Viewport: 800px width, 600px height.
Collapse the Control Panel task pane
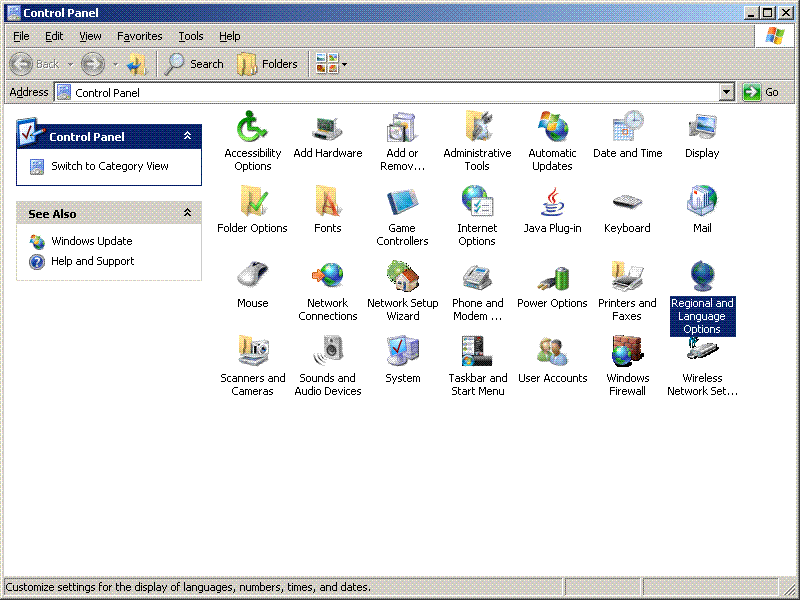point(187,136)
